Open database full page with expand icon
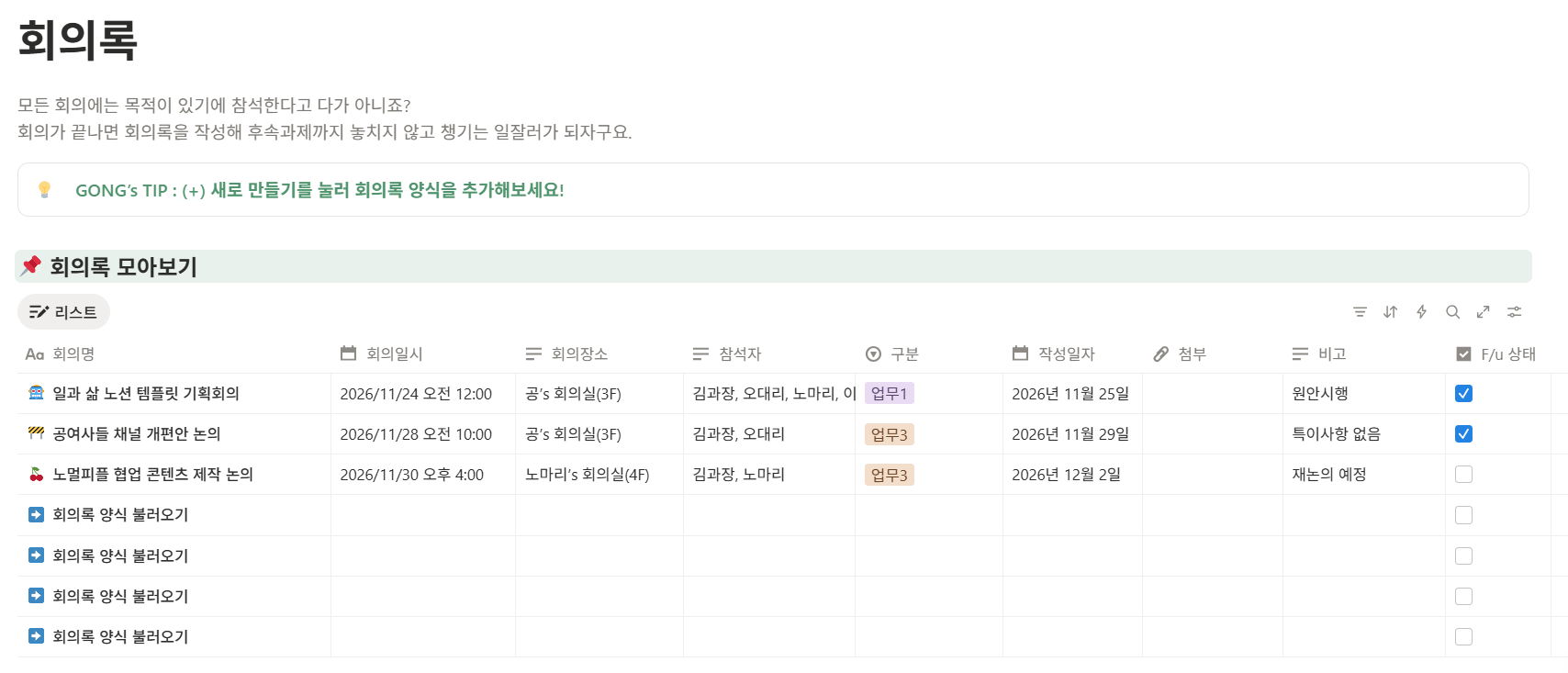The image size is (1568, 673). tap(1484, 312)
